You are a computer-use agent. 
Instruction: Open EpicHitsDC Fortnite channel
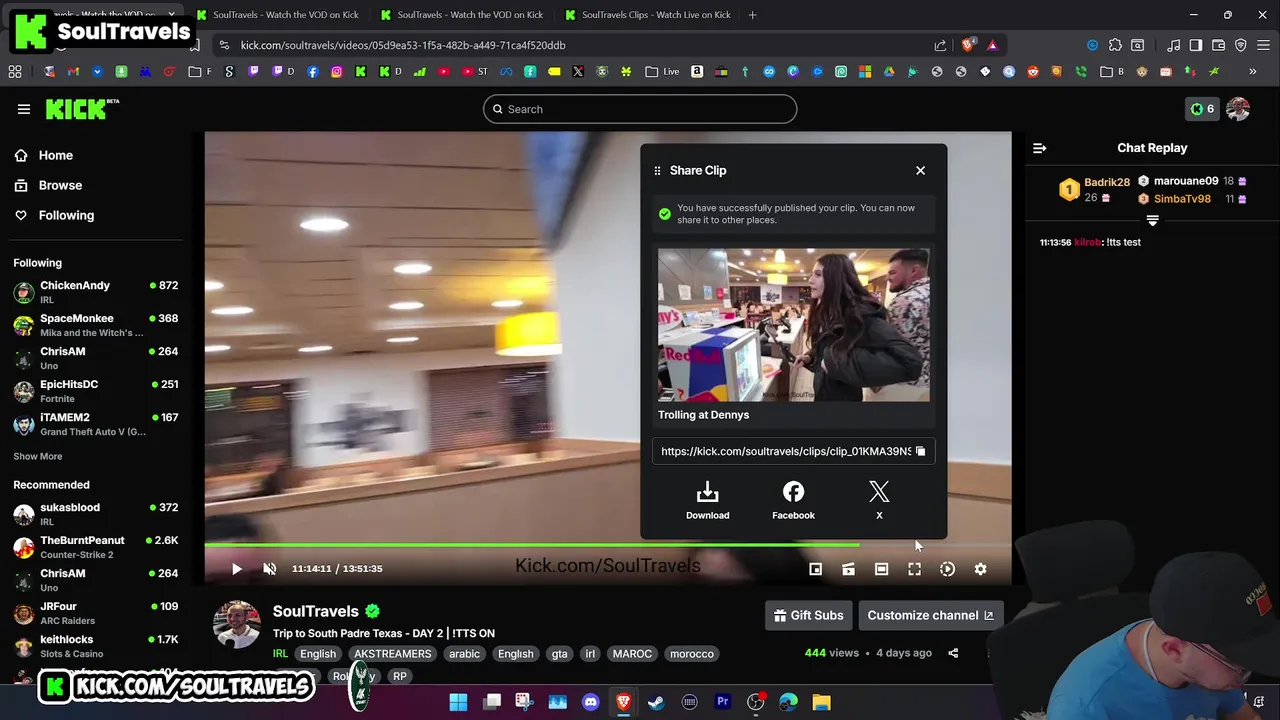point(96,391)
